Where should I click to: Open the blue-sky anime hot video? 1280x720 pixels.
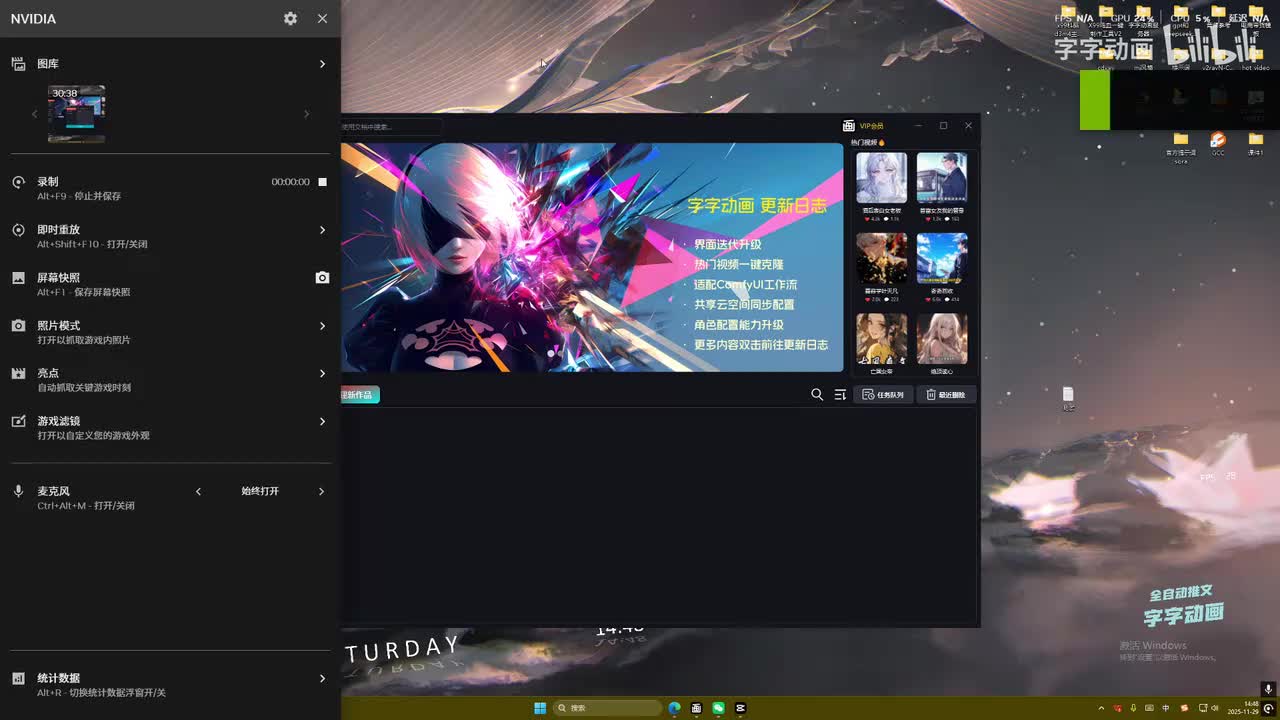942,259
